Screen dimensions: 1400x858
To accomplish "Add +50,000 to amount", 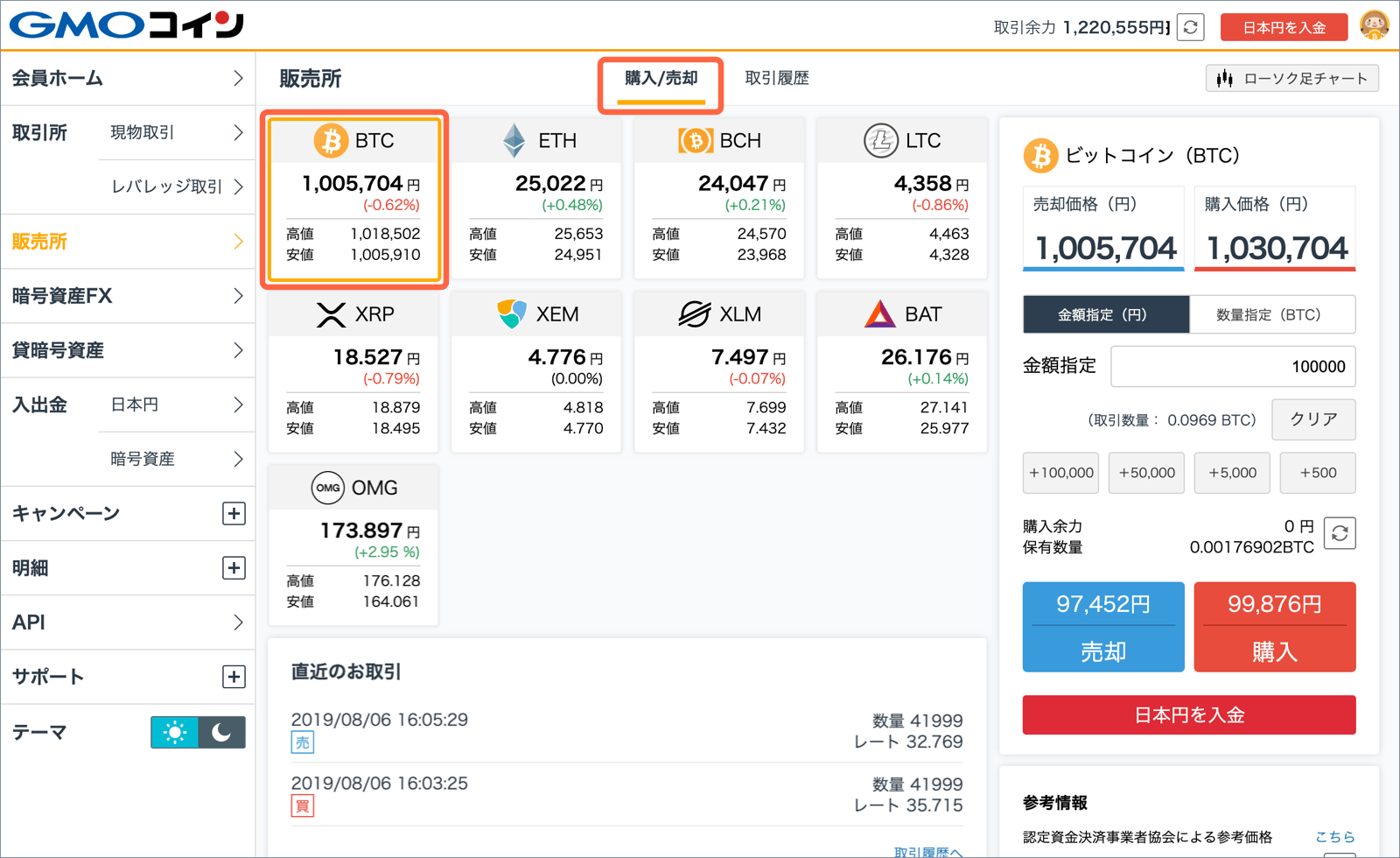I will pyautogui.click(x=1146, y=473).
